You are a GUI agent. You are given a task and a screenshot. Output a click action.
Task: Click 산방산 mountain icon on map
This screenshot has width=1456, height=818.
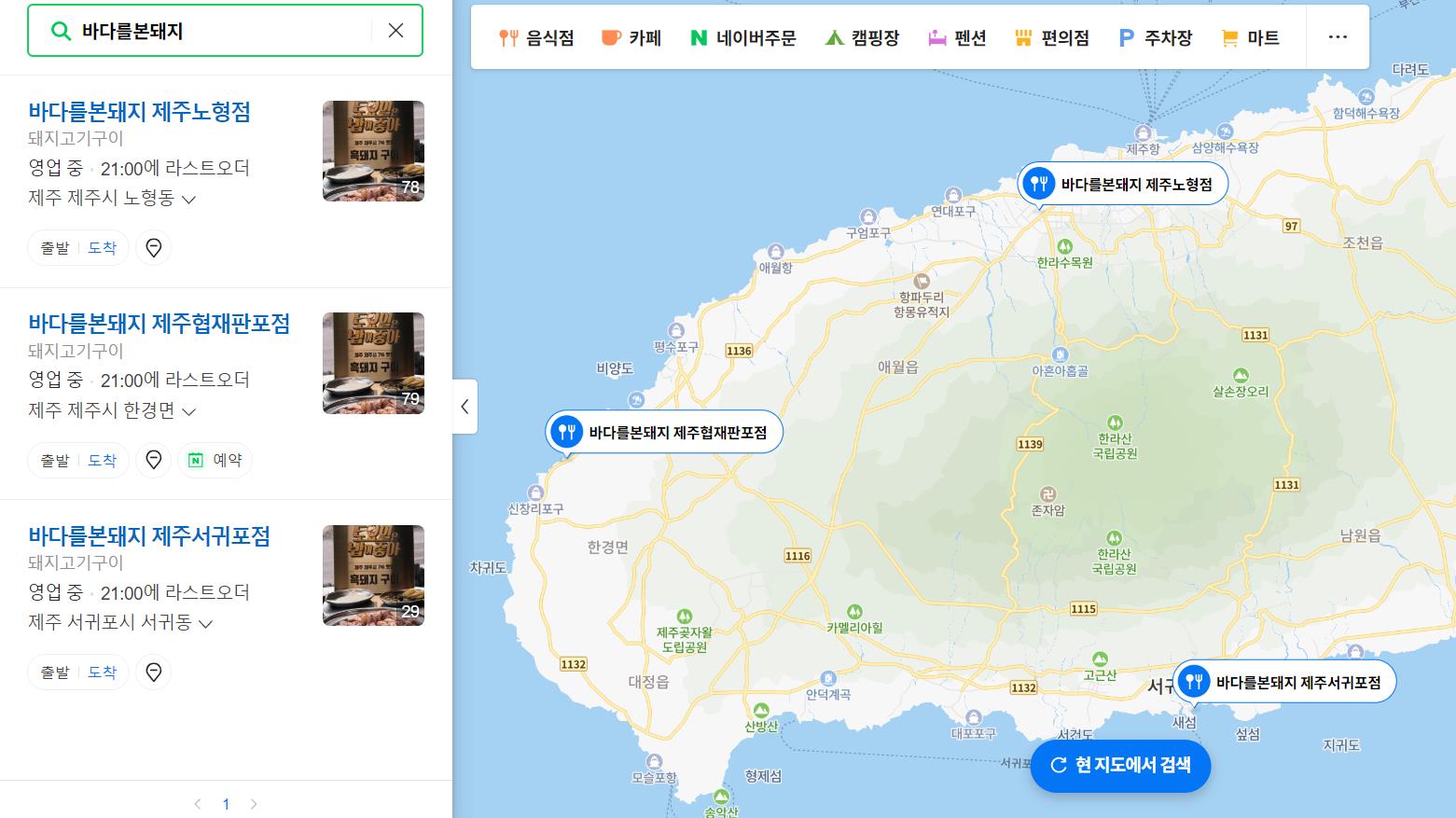point(761,710)
